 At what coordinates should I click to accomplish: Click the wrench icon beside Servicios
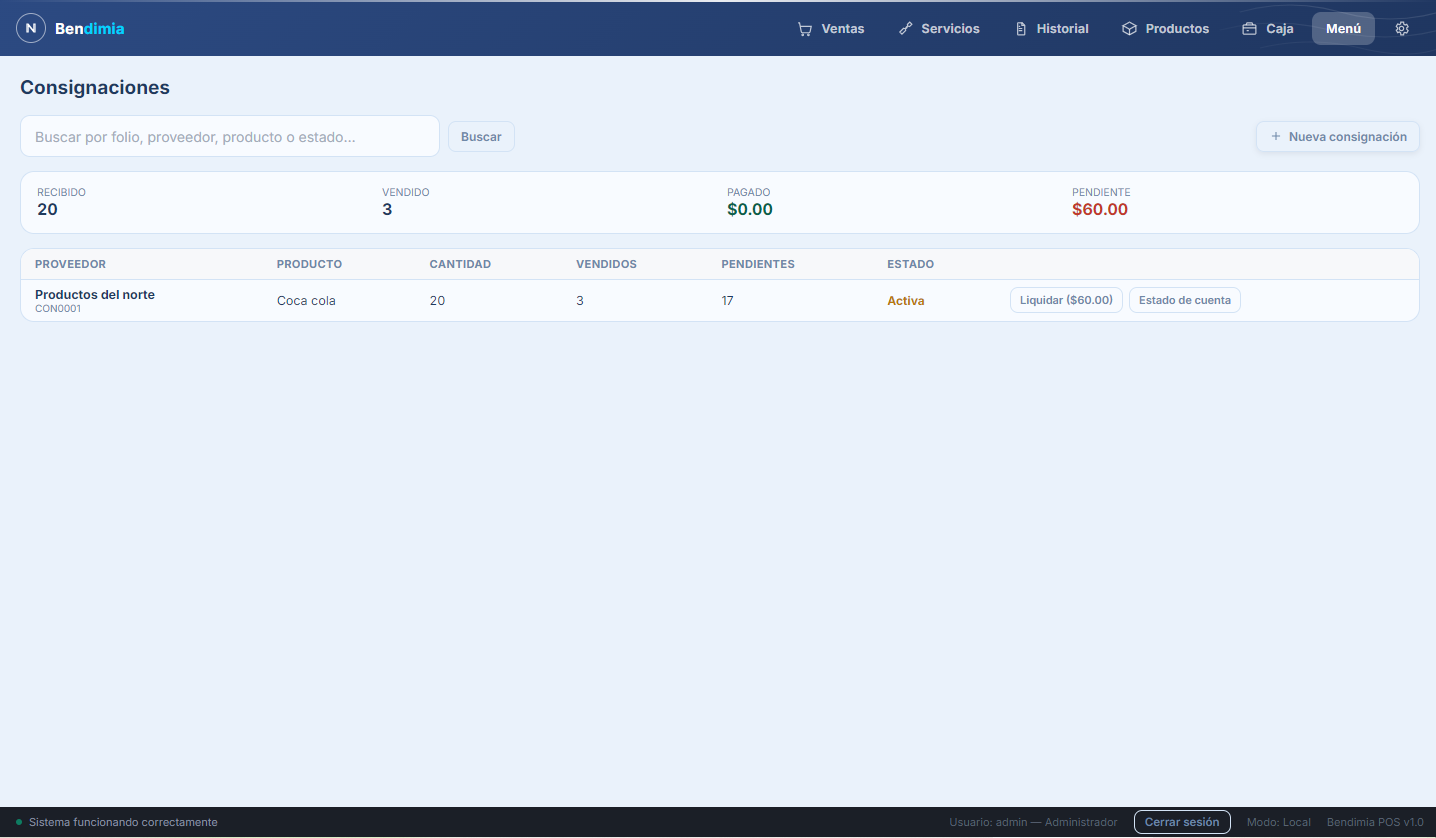(906, 29)
